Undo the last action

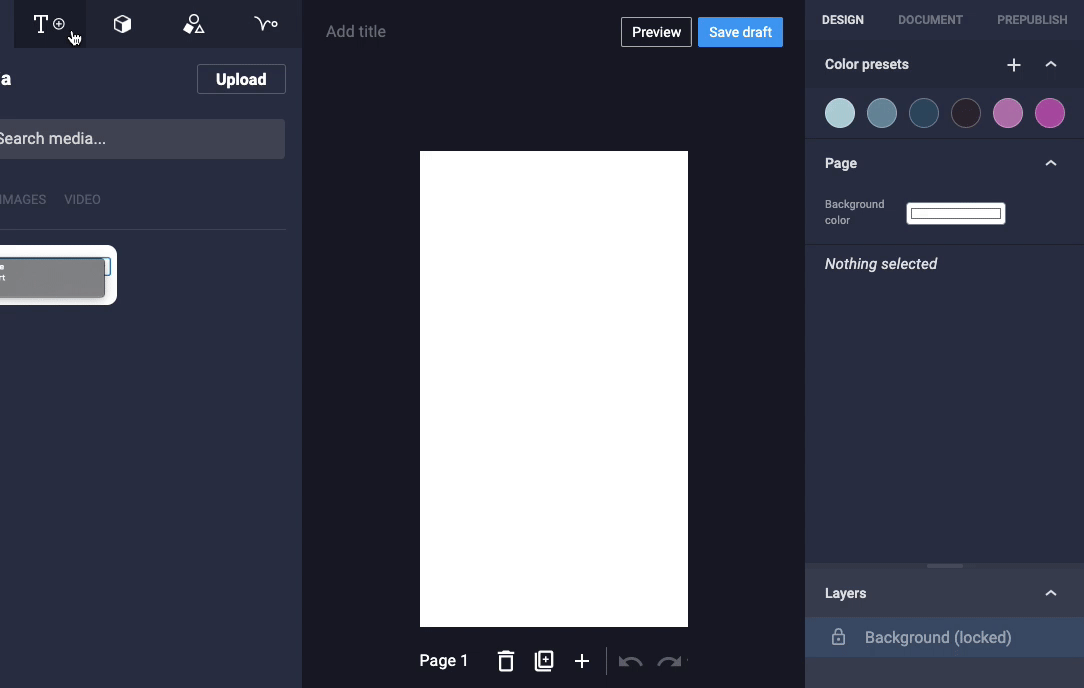(x=630, y=661)
